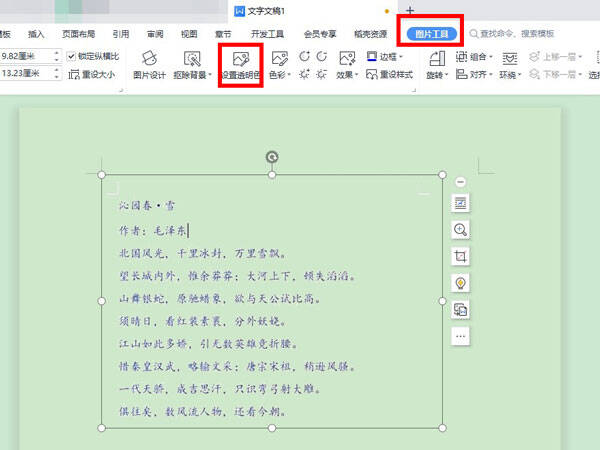This screenshot has height=450, width=600.
Task: Decrease picture contrast with the ribbon icon
Action: [x=322, y=56]
